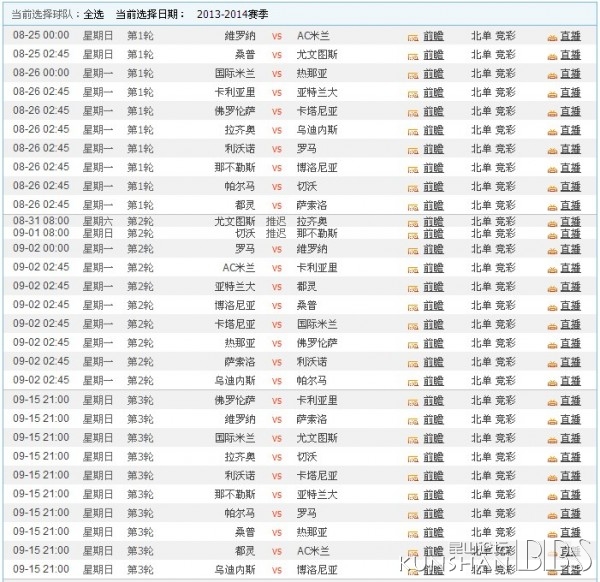Open 直播 link for 帕尔马 vs 罗马
The height and width of the screenshot is (582, 600).
click(571, 513)
